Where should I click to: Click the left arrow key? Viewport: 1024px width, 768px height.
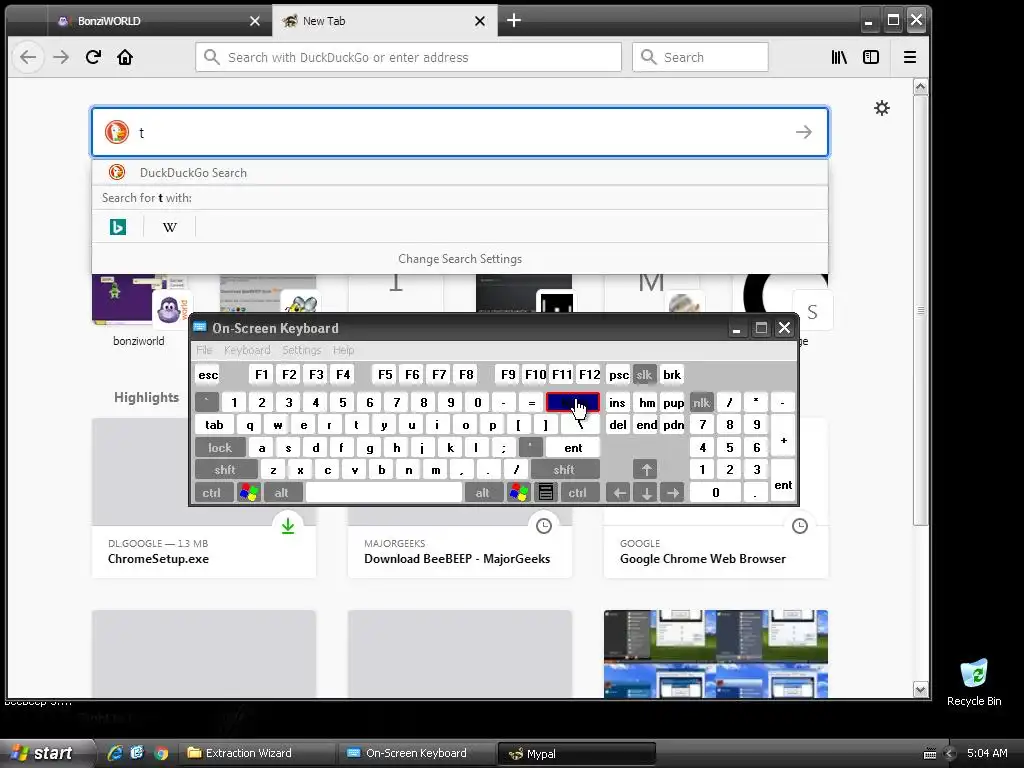(618, 493)
